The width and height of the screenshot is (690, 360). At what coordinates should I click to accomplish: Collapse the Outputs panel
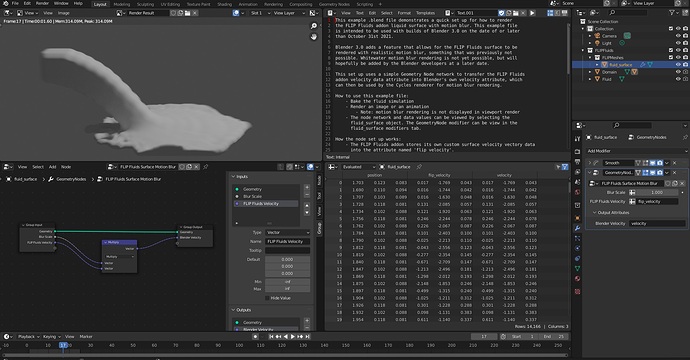coord(233,310)
